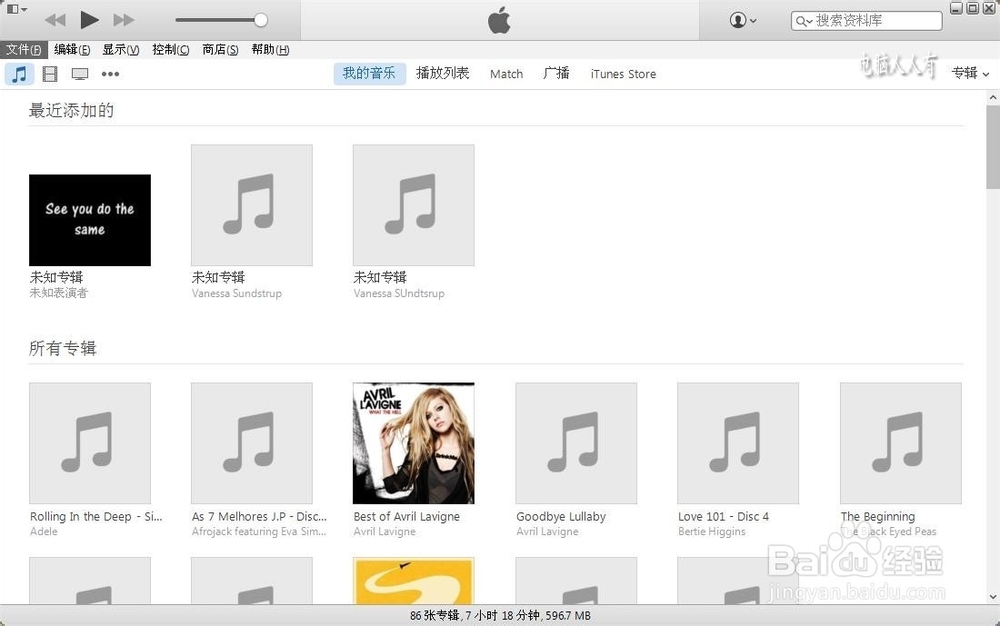
Task: Skip ahead with the fast-forward button
Action: (124, 20)
